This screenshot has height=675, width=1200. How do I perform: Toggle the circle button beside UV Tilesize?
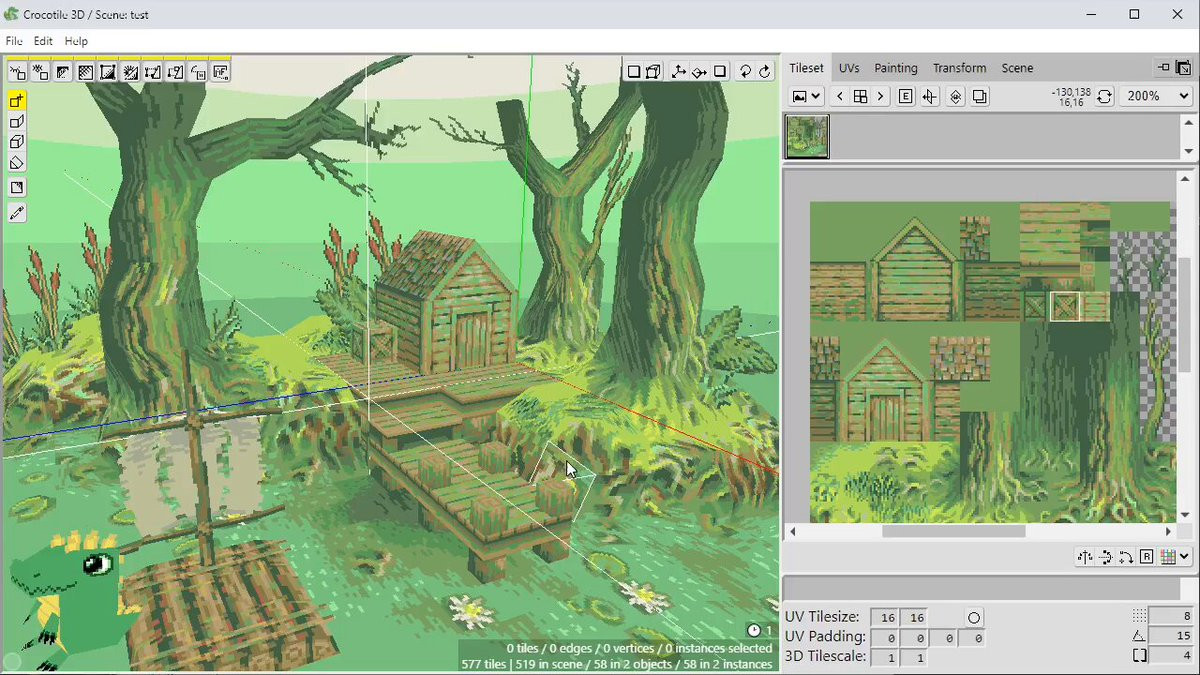click(973, 617)
